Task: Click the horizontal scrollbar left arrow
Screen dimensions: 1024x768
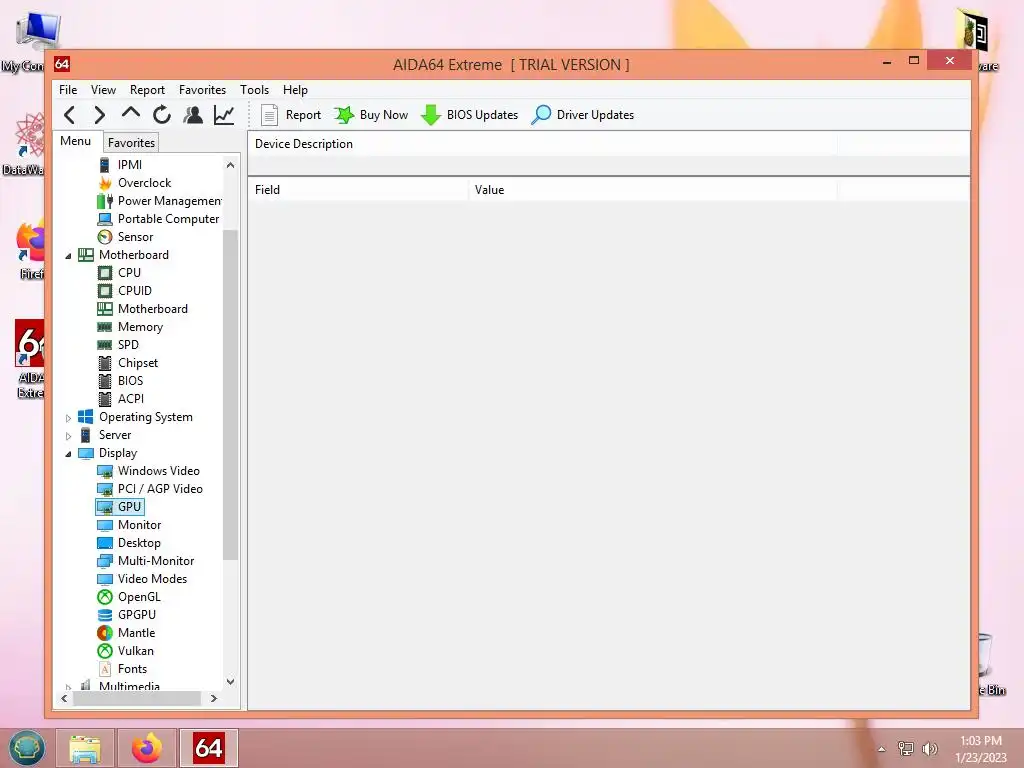Action: 64,698
